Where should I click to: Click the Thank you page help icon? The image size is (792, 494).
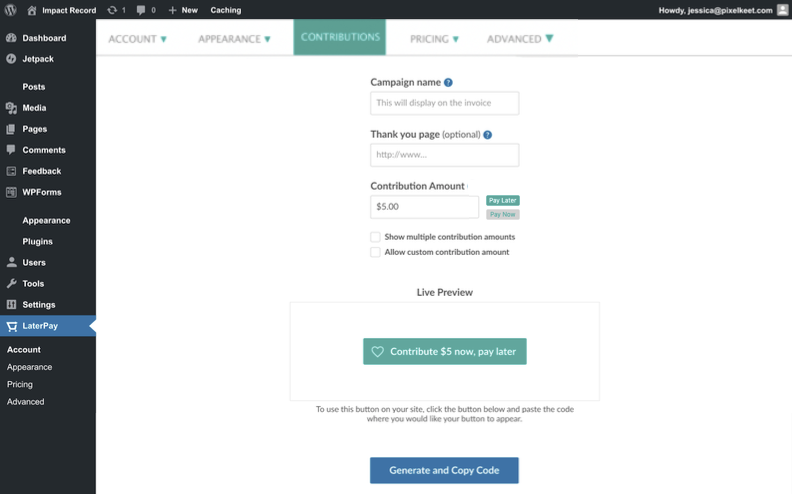[x=487, y=135]
